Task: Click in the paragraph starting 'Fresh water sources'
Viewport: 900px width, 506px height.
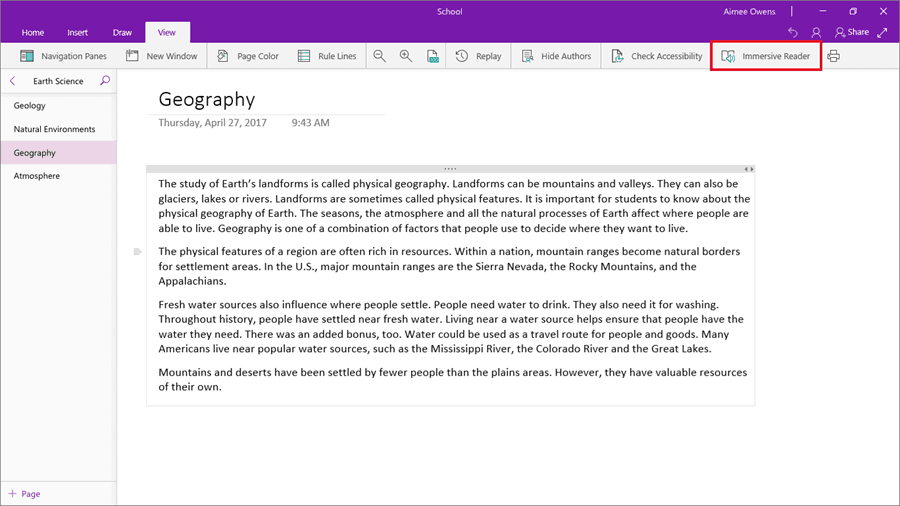Action: [451, 326]
